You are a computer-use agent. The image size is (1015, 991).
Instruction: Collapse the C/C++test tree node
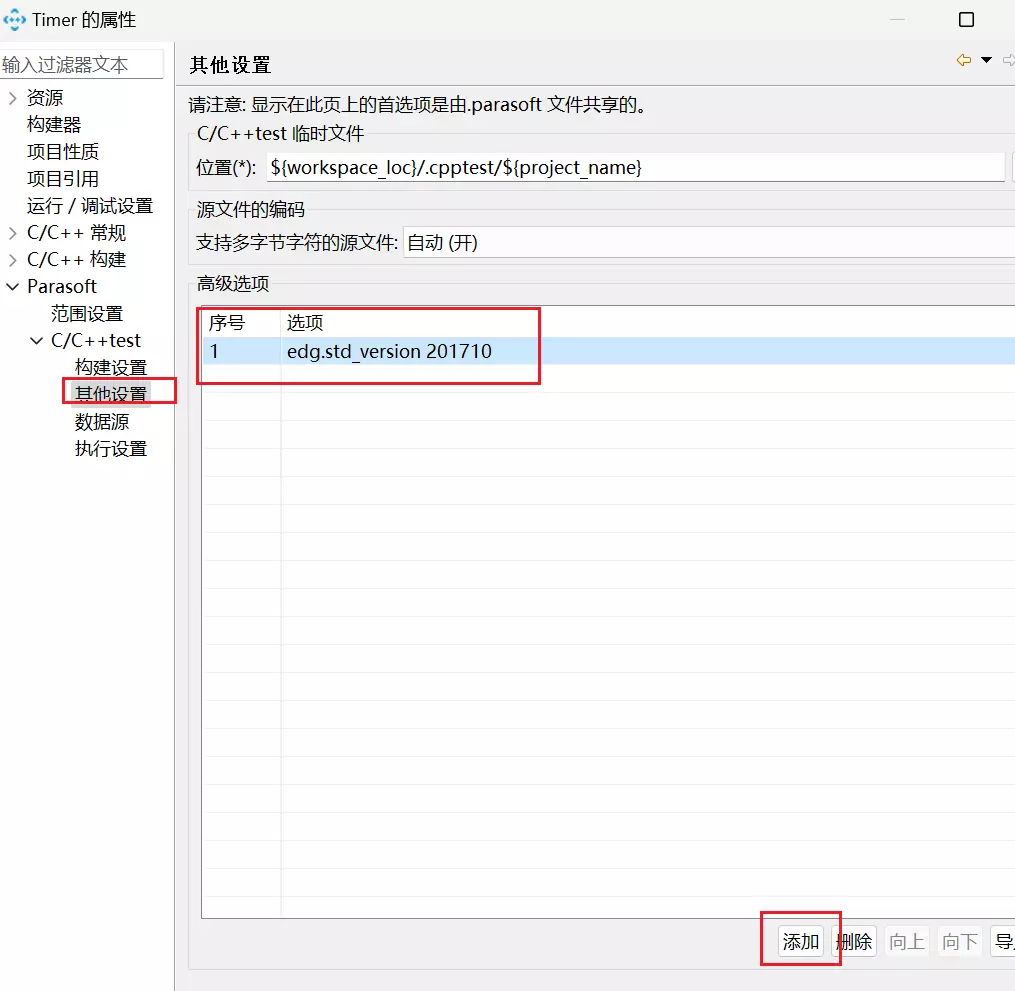pos(37,341)
